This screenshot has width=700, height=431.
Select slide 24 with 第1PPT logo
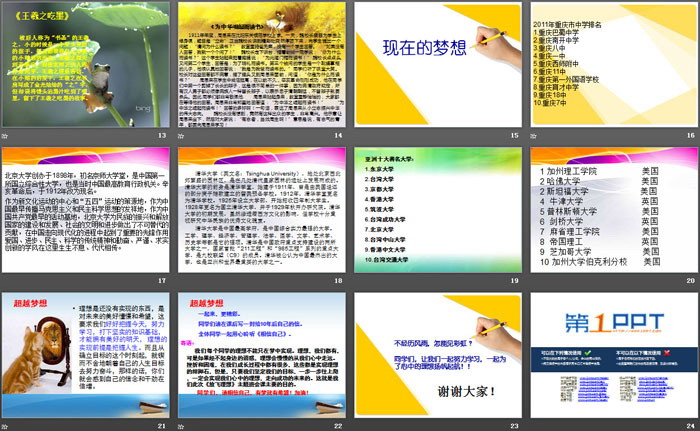[x=614, y=355]
